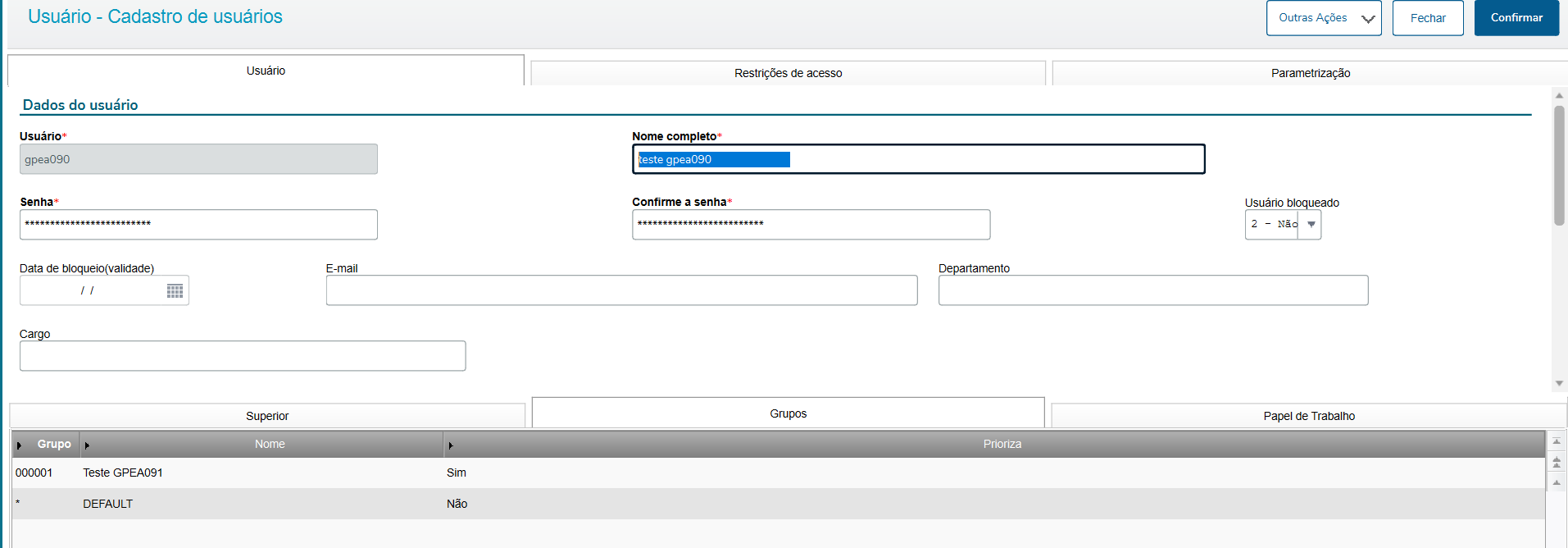Click the arrow icon in Prioriza column header
The image size is (1568, 548).
(451, 445)
